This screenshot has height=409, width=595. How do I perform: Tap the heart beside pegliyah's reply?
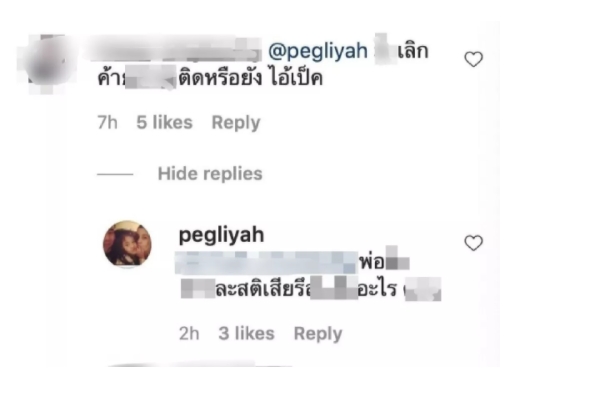[474, 243]
